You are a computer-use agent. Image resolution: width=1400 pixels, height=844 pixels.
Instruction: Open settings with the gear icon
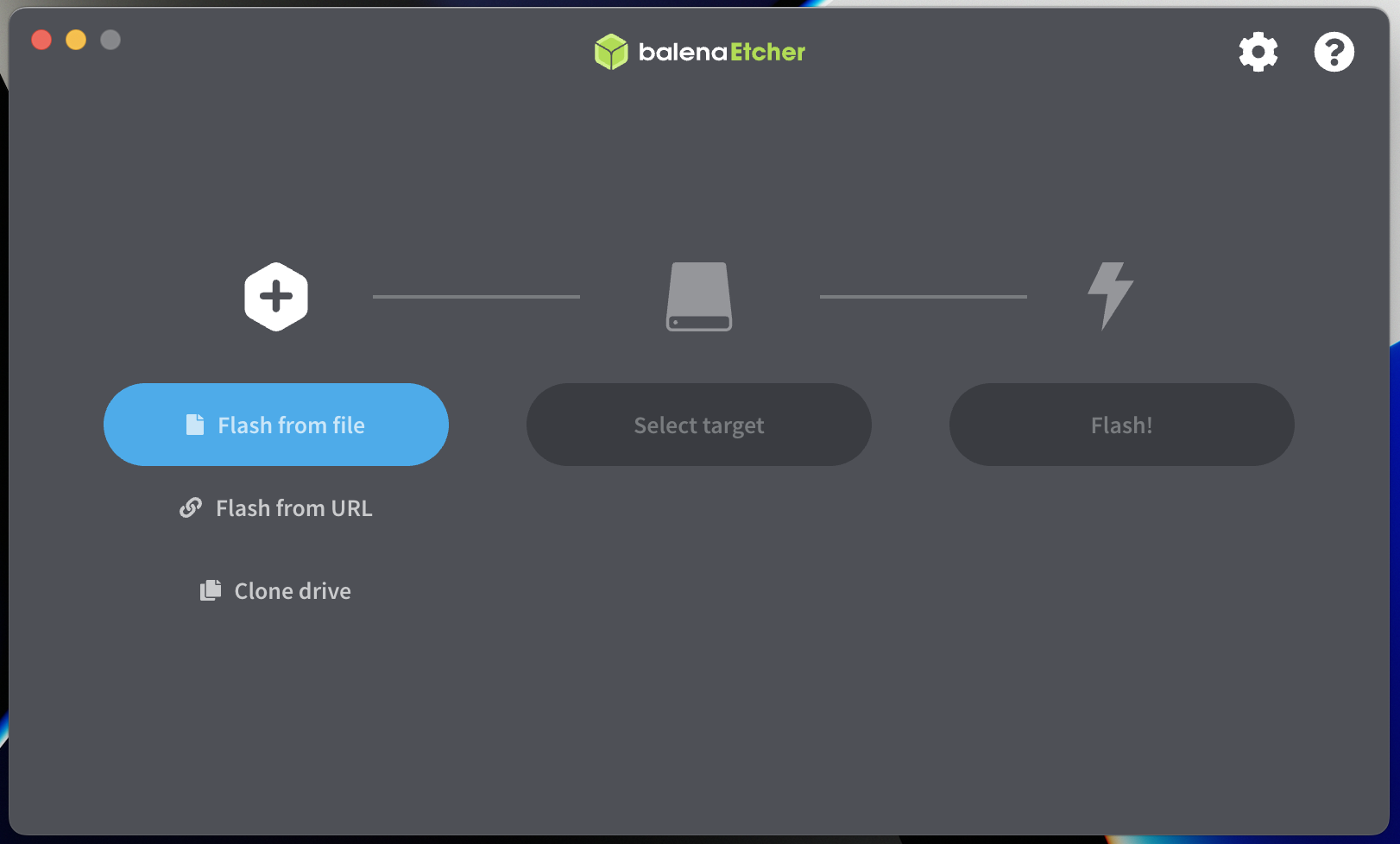coord(1258,52)
